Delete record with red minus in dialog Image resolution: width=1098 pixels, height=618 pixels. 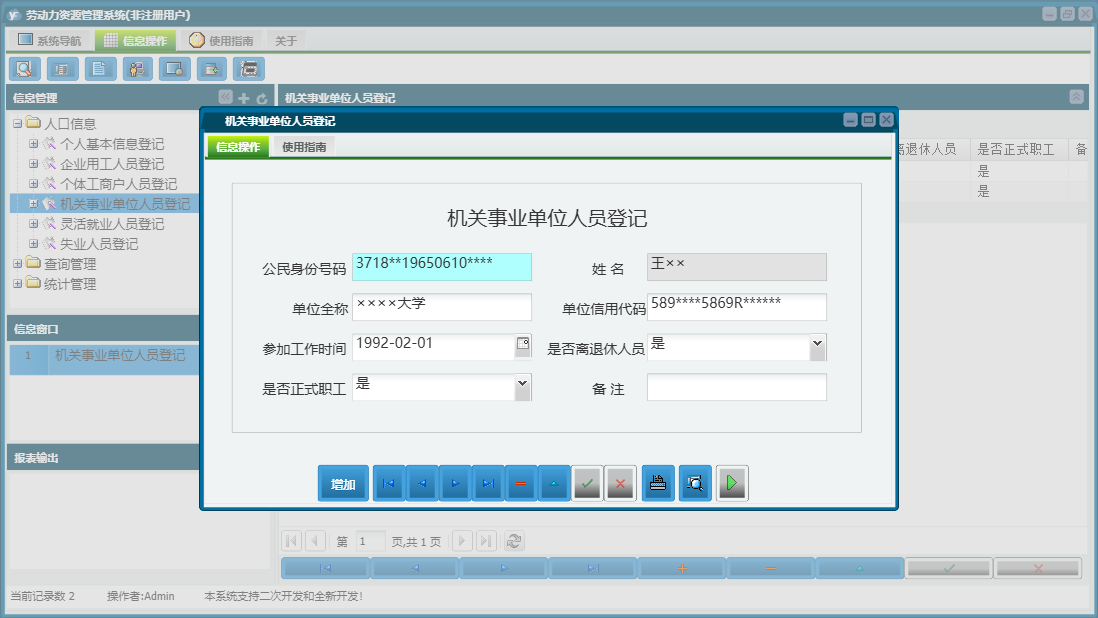coord(521,483)
